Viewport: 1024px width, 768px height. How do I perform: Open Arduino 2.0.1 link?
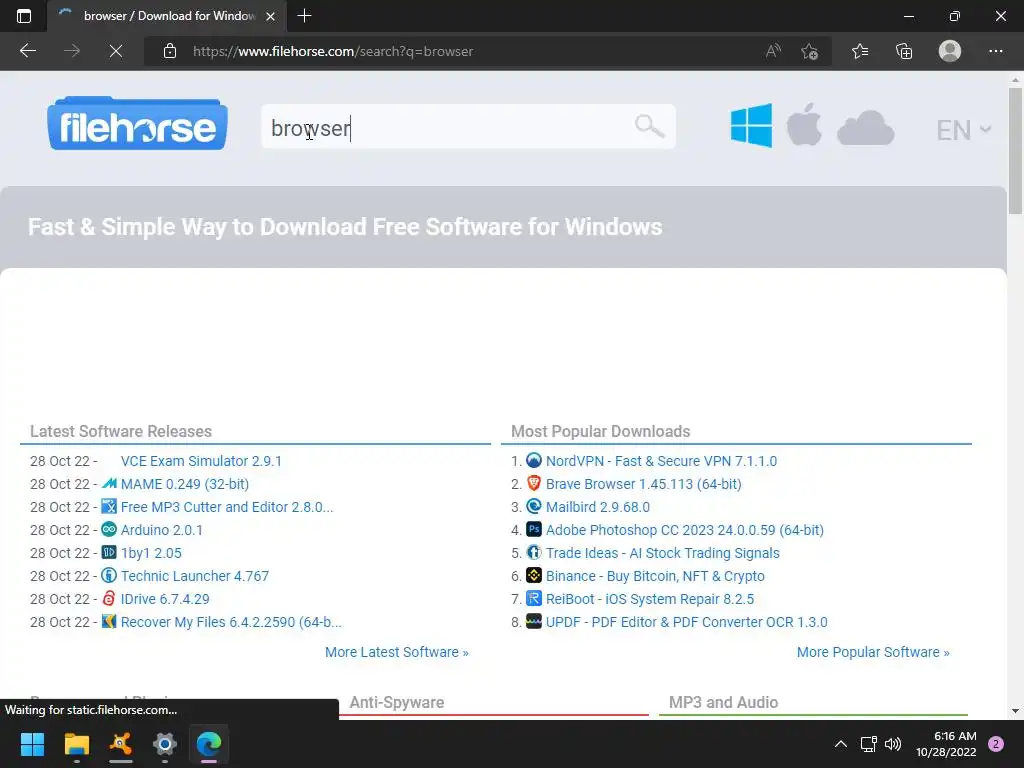[x=161, y=530]
